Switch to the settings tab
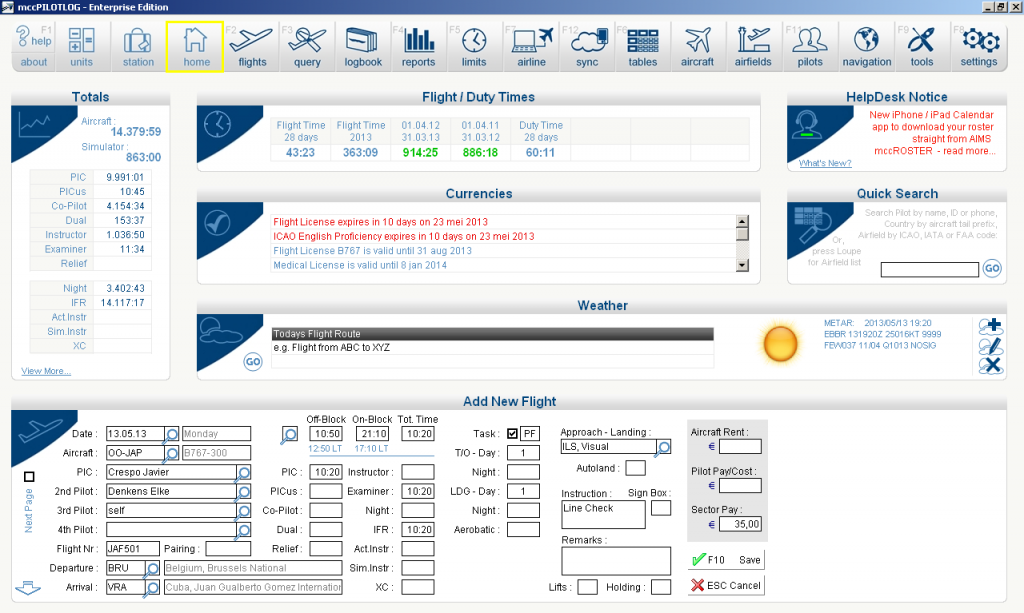 coord(978,47)
